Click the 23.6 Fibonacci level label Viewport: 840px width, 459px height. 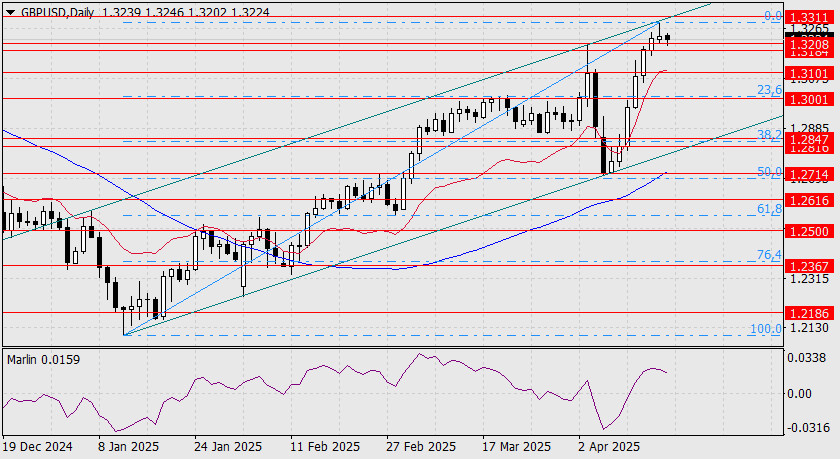[769, 90]
